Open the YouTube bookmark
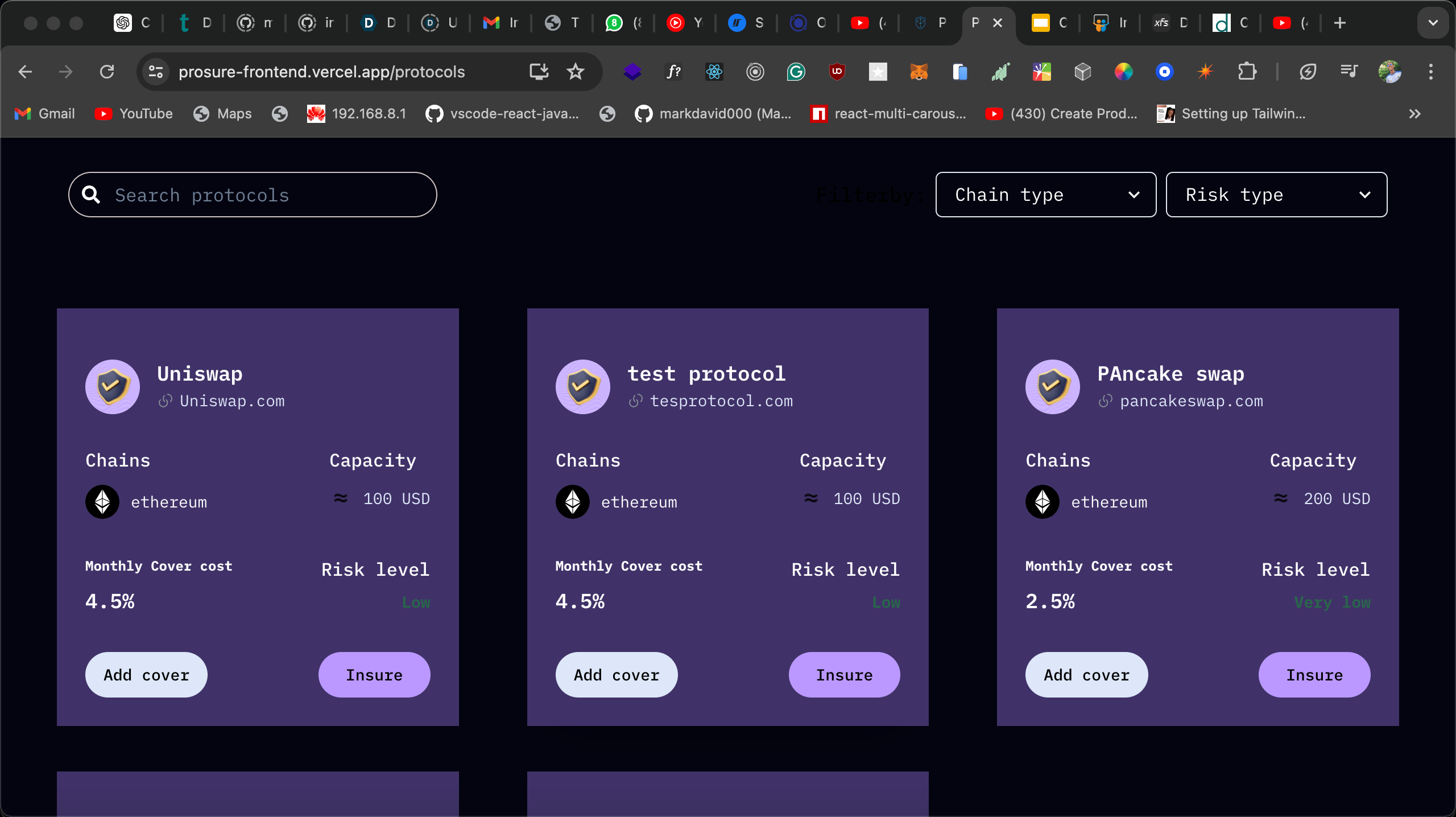Image resolution: width=1456 pixels, height=817 pixels. click(x=134, y=114)
